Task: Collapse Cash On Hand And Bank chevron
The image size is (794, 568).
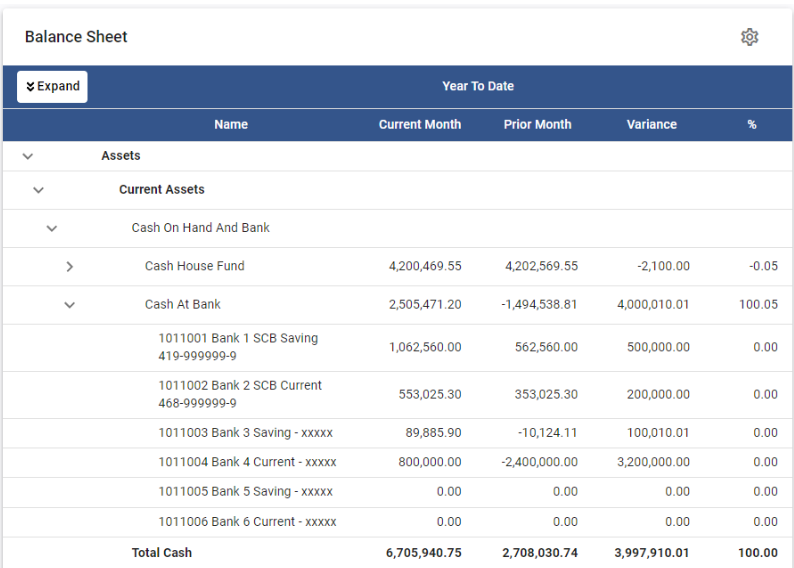Action: (51, 228)
